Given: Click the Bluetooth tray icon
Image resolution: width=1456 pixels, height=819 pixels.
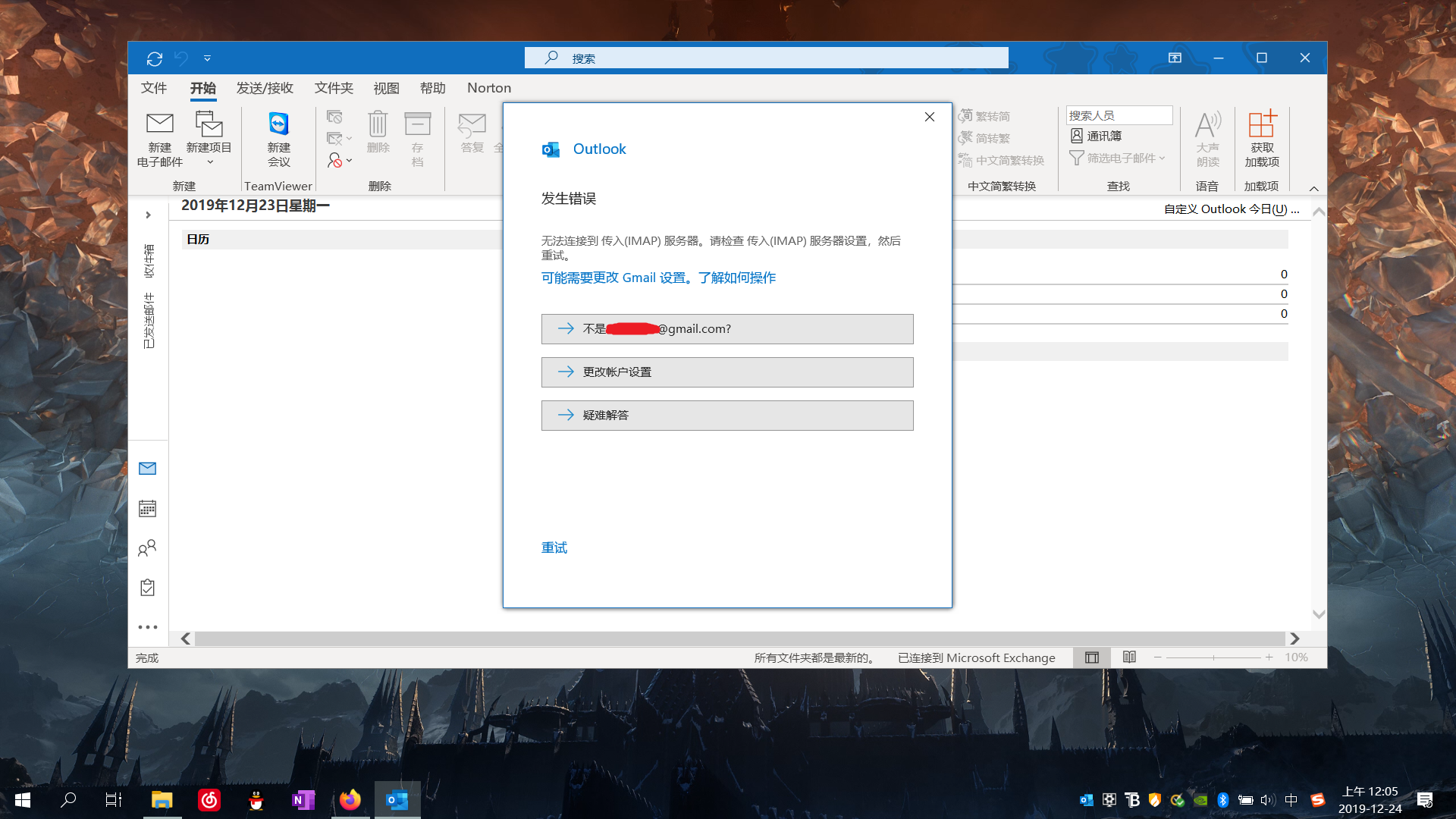Looking at the screenshot, I should (x=1222, y=800).
